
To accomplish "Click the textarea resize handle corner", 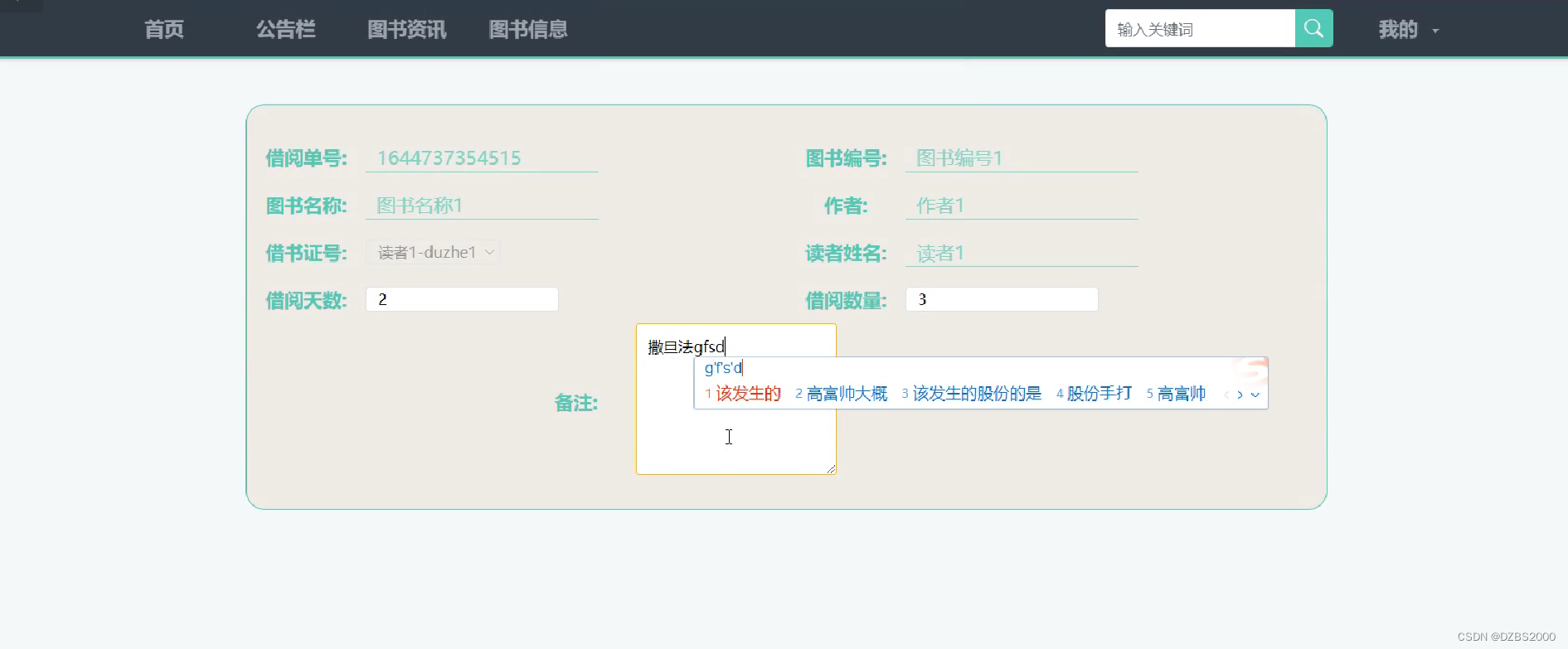I will click(831, 469).
